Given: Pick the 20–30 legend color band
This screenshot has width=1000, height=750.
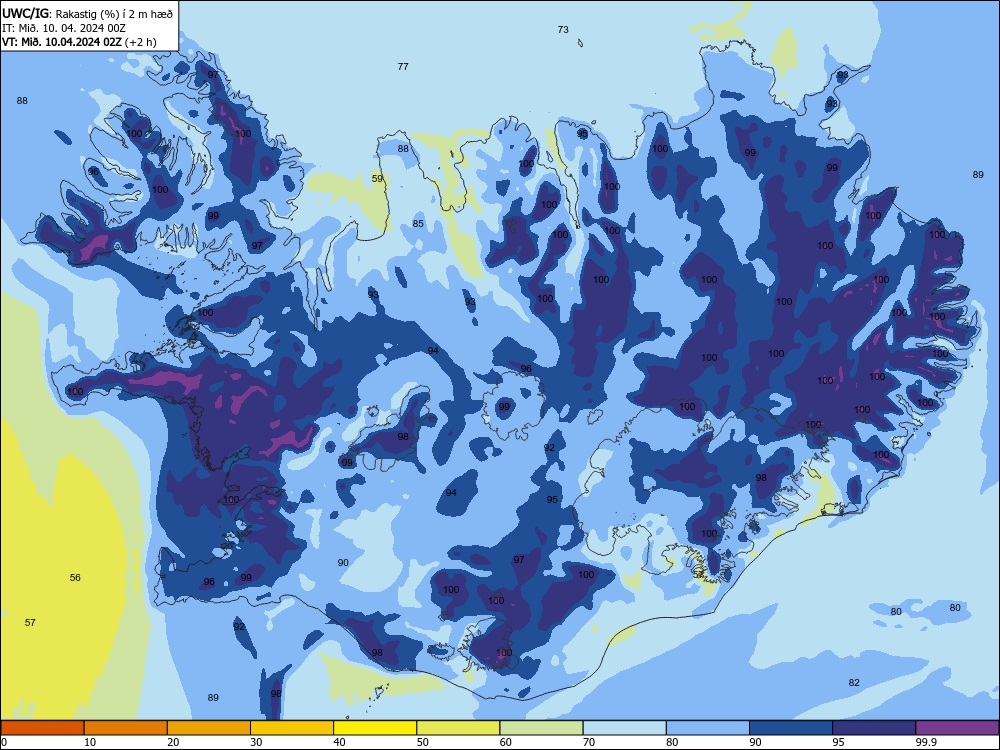Looking at the screenshot, I should click(x=209, y=728).
